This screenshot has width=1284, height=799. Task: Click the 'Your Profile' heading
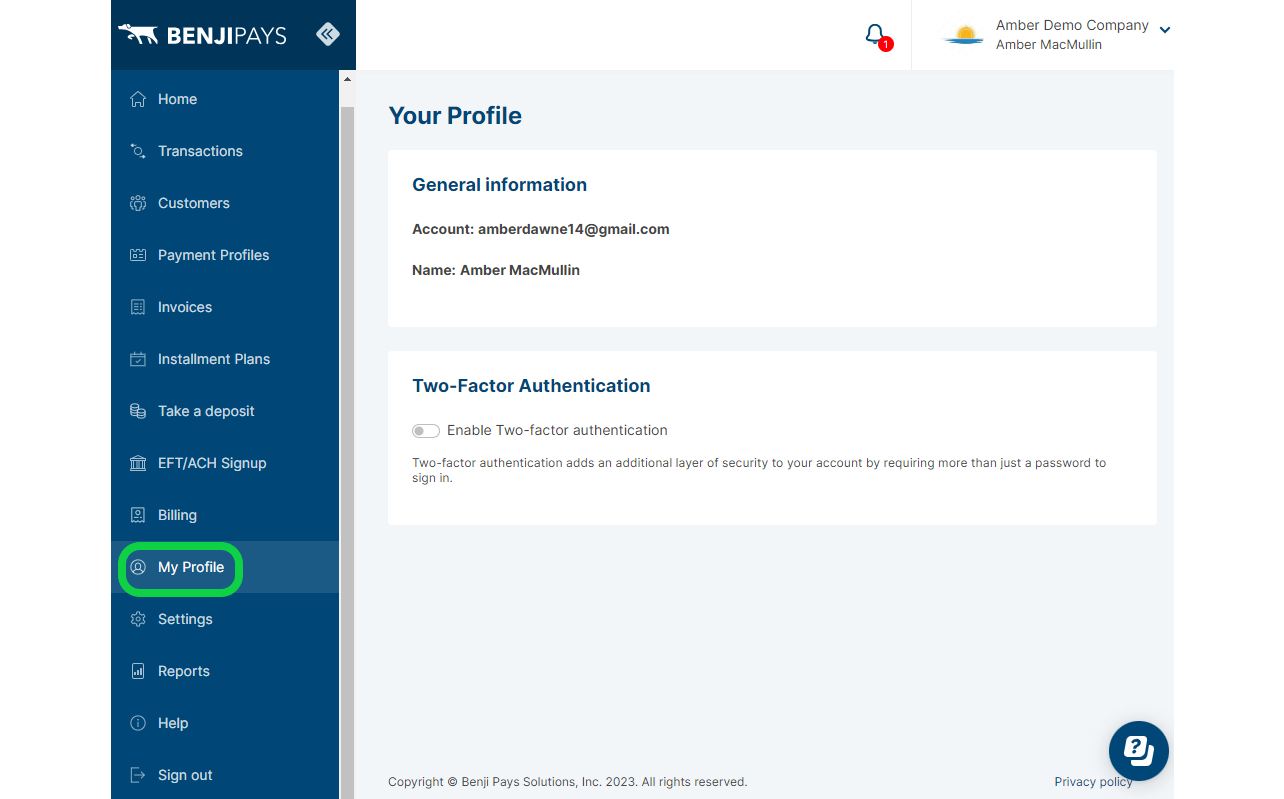[455, 116]
